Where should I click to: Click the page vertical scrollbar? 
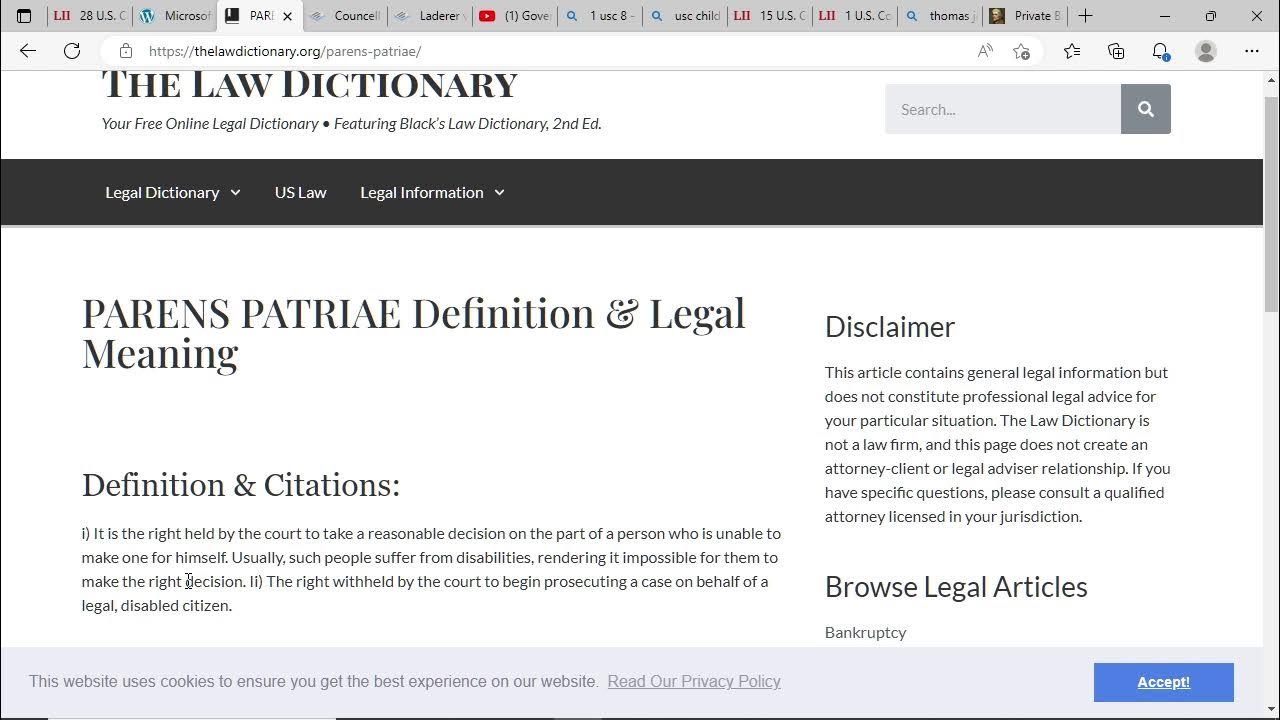pos(1271,205)
